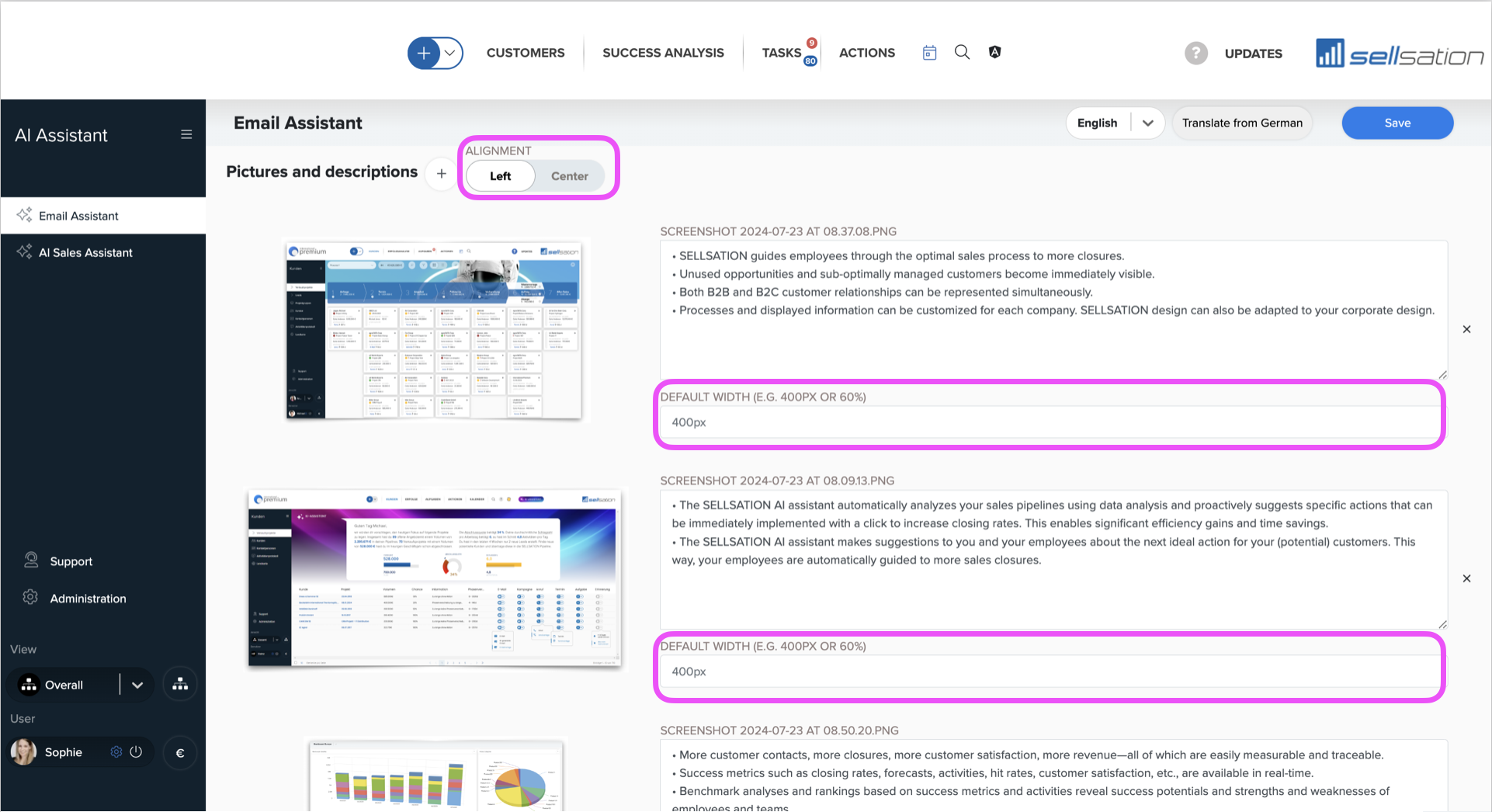Open the Tasks menu
1492x812 pixels.
coord(781,53)
